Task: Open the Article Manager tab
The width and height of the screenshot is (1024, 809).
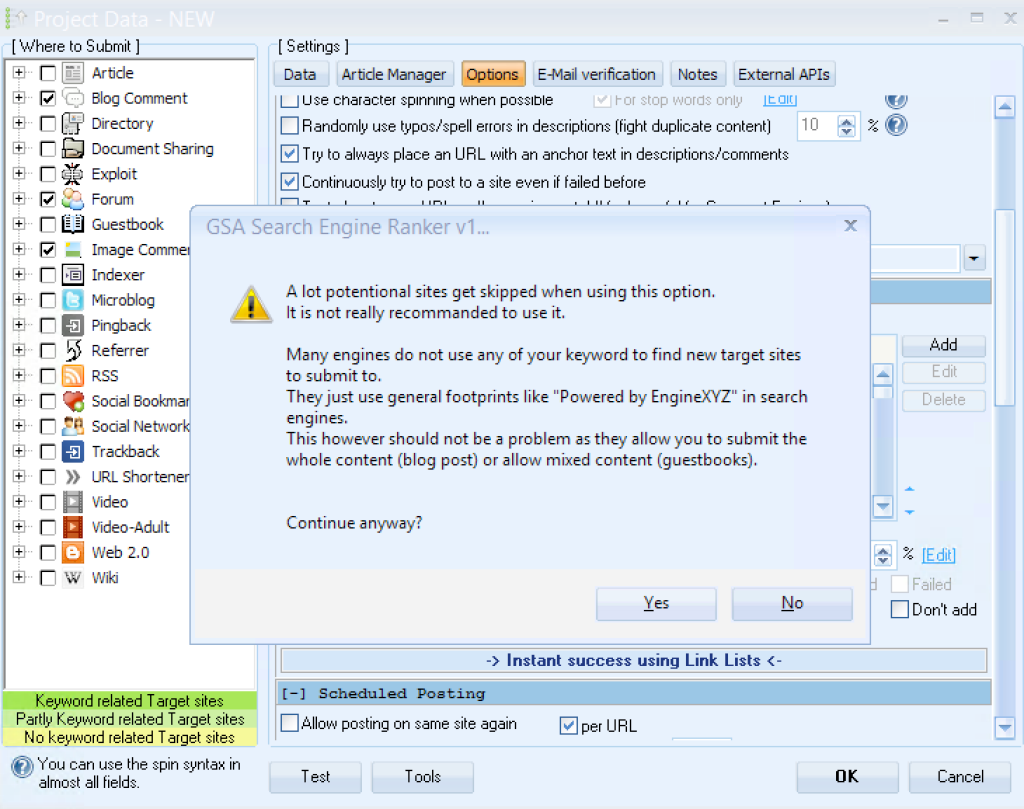Action: (x=394, y=74)
